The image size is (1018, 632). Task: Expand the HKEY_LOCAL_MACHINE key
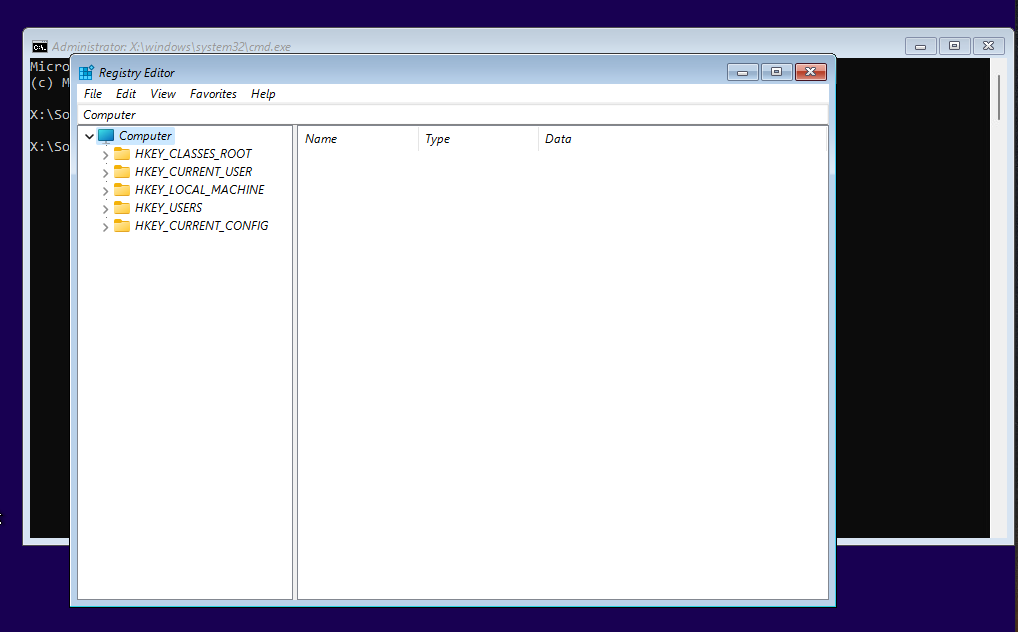105,191
